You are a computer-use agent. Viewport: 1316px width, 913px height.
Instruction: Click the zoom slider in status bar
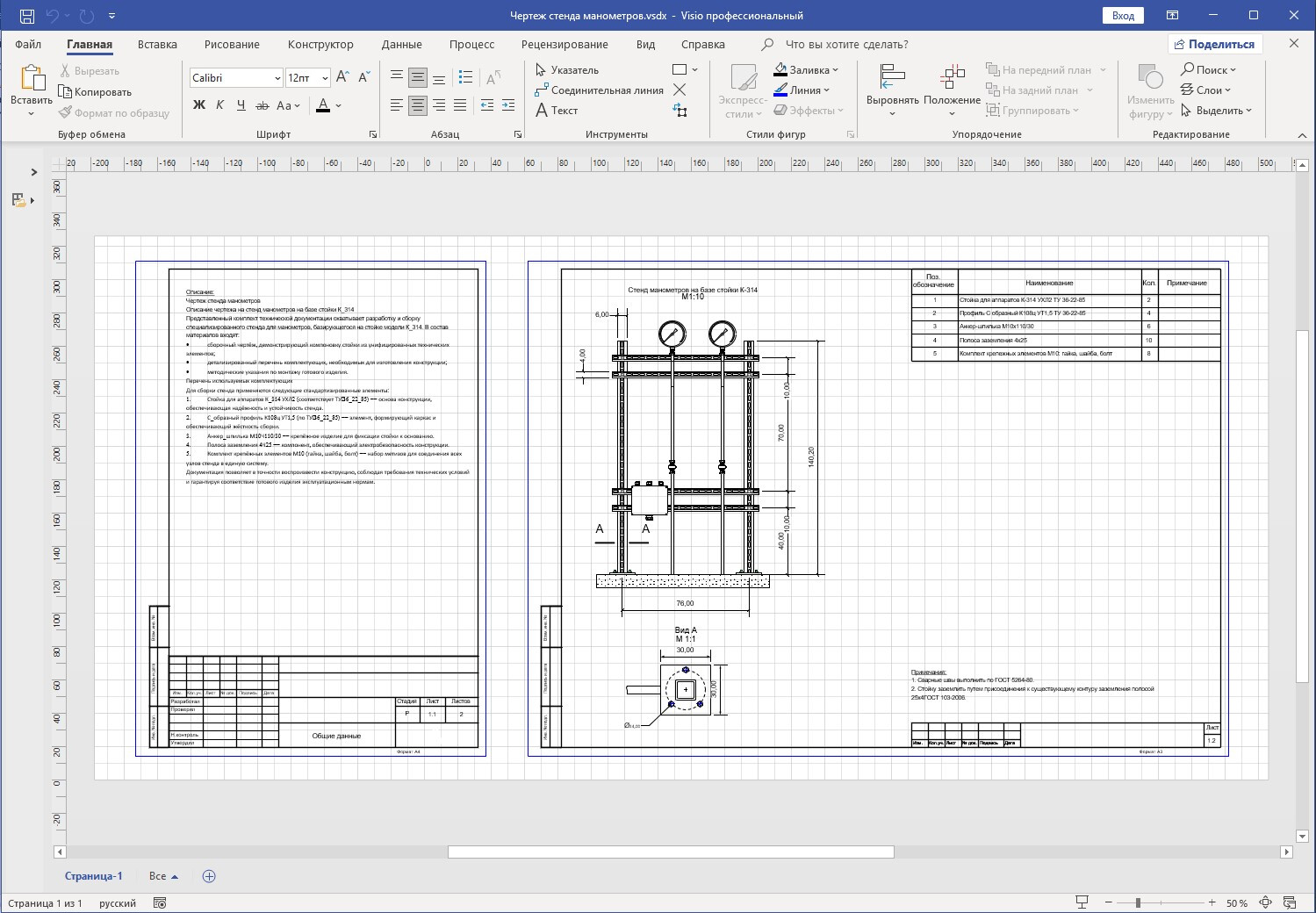[1138, 902]
